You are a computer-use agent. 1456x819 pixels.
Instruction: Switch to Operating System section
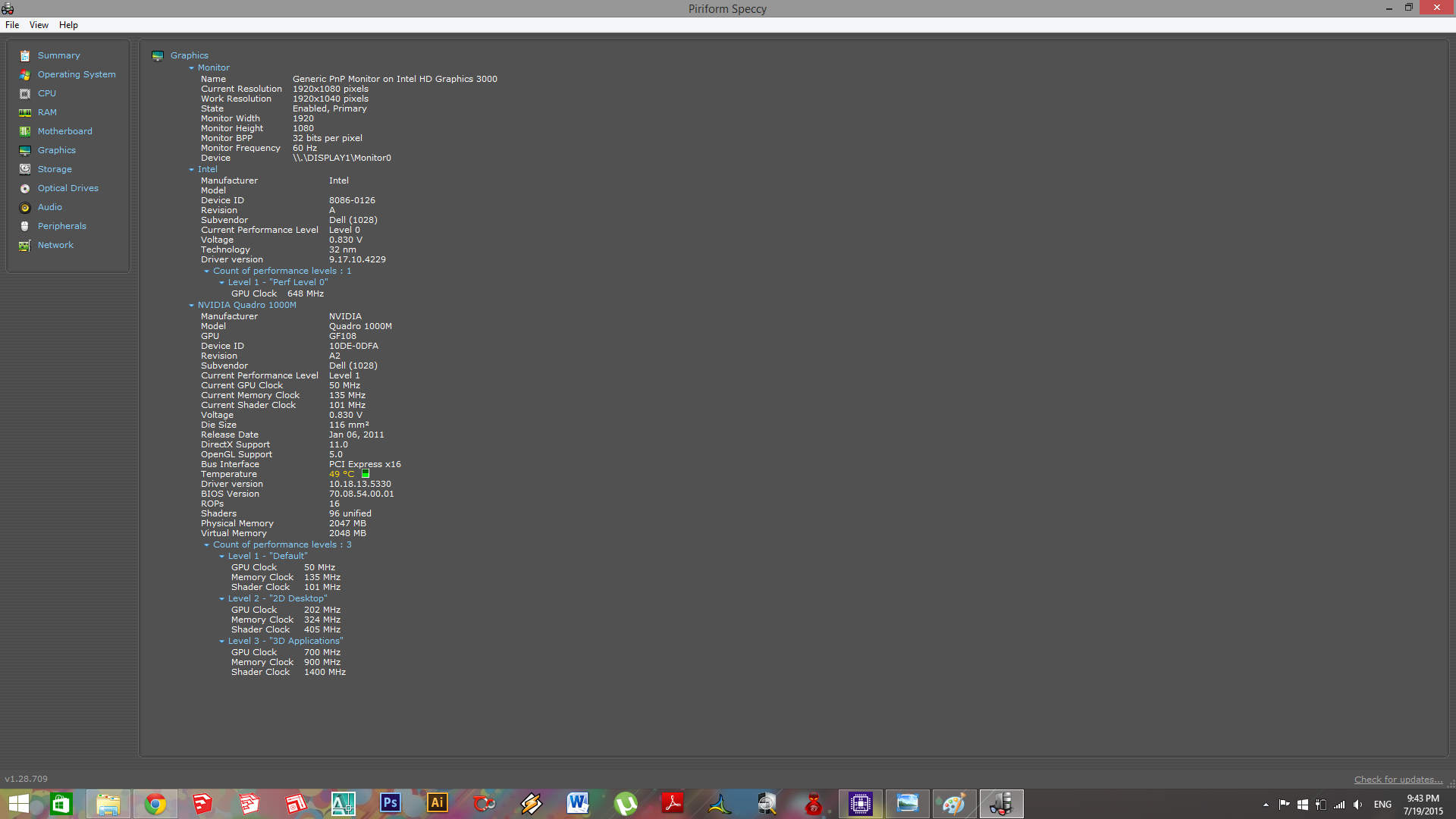[x=77, y=74]
